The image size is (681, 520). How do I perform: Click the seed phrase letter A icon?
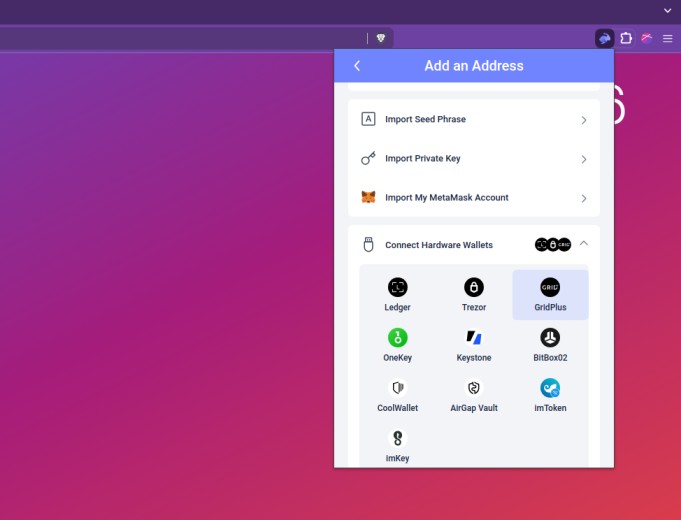click(368, 119)
